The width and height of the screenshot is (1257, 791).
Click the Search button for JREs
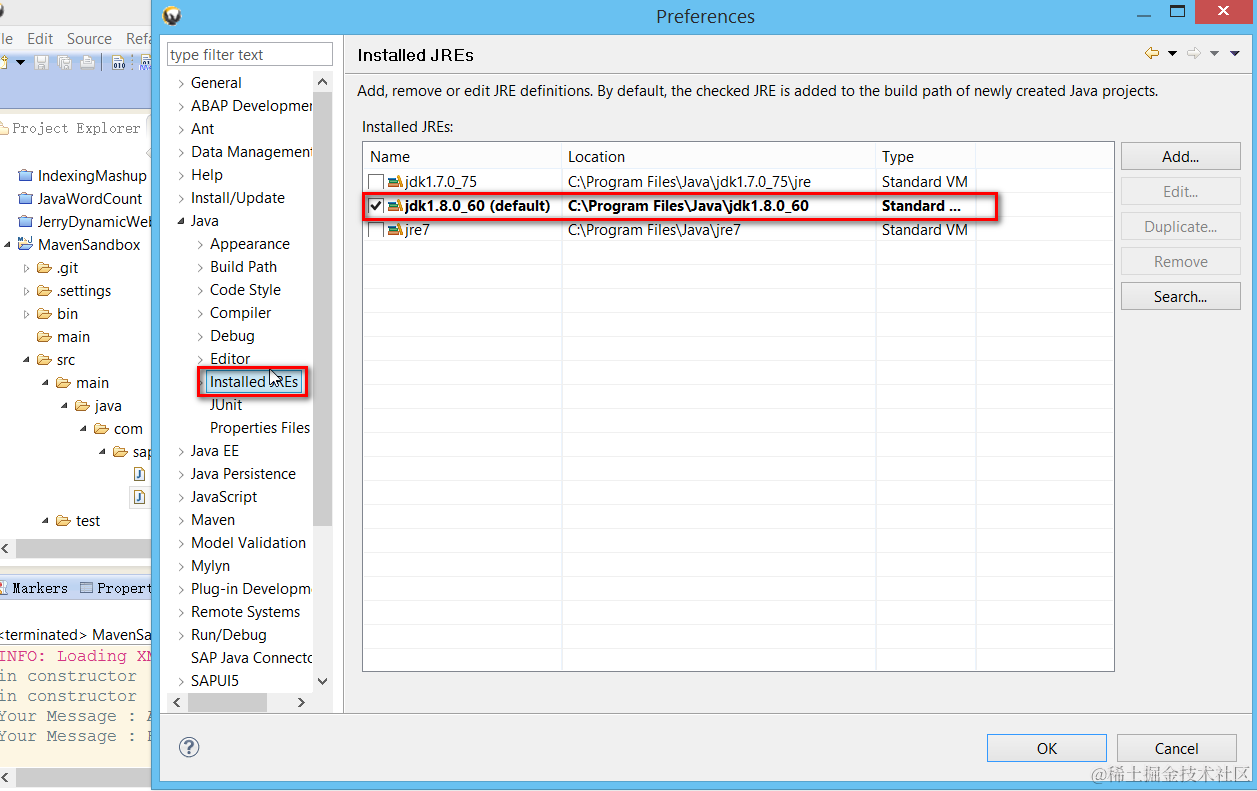[x=1180, y=296]
